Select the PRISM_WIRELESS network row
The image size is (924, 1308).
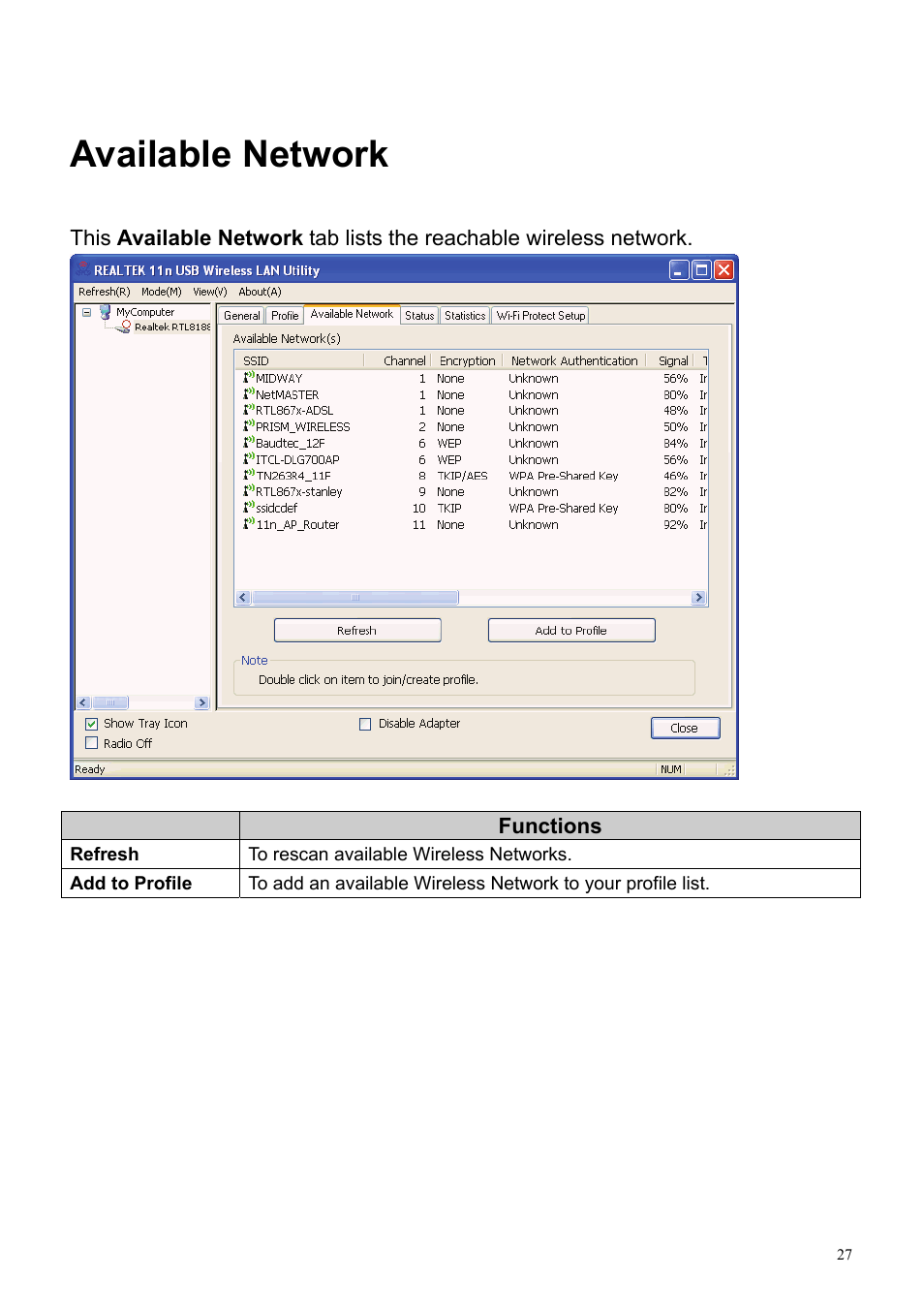pyautogui.click(x=472, y=426)
